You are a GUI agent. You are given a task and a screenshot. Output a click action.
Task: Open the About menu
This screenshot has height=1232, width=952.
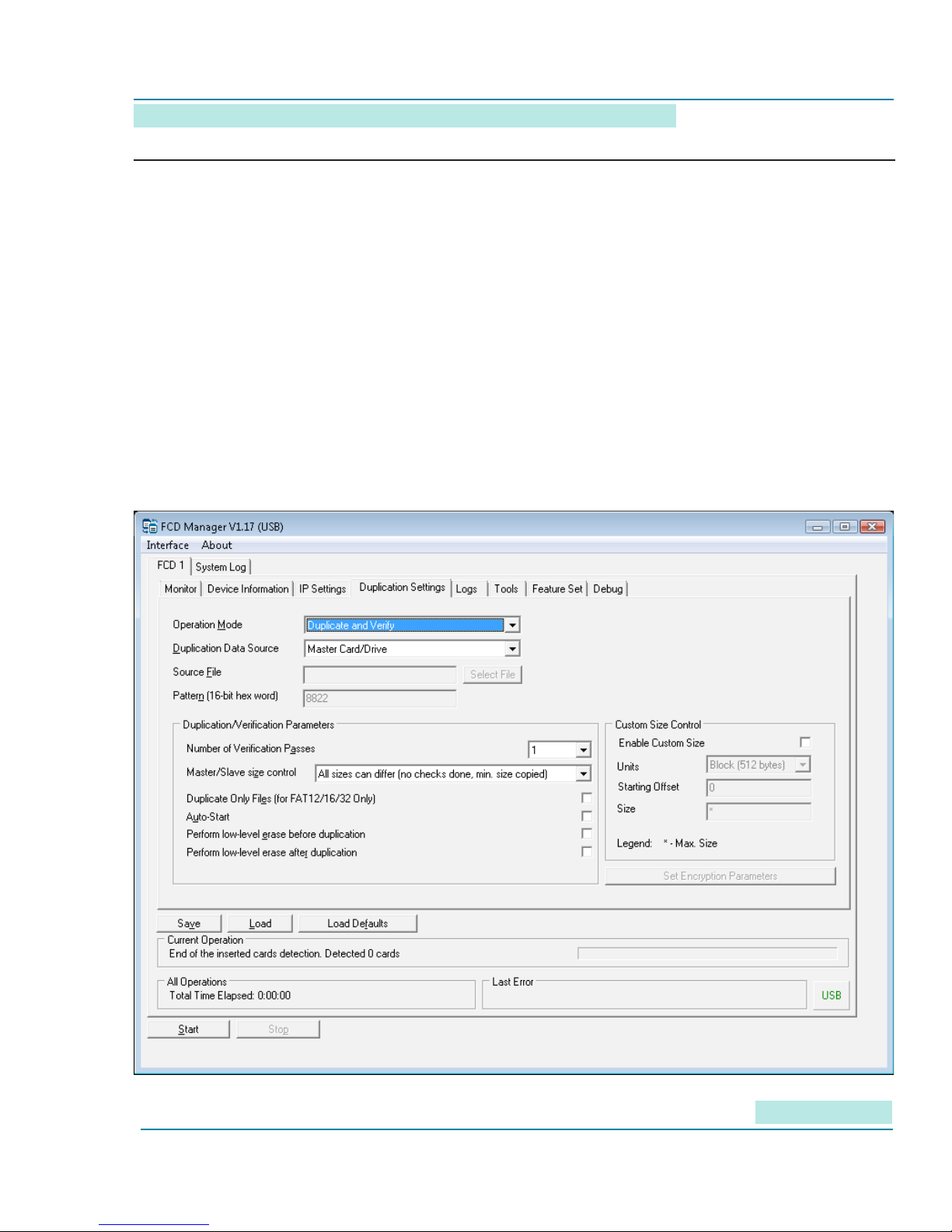217,546
